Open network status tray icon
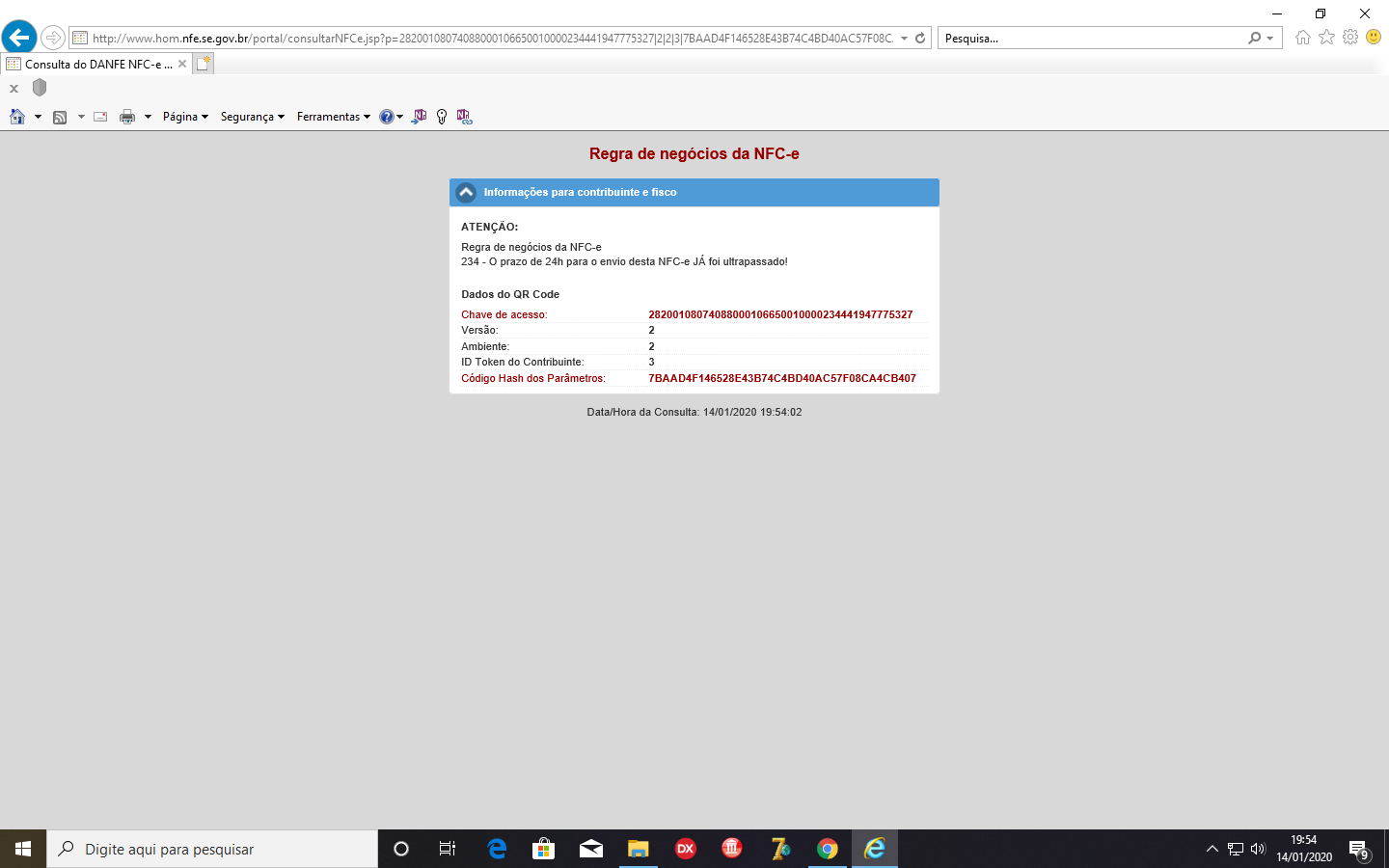This screenshot has height=868, width=1389. click(x=1236, y=849)
